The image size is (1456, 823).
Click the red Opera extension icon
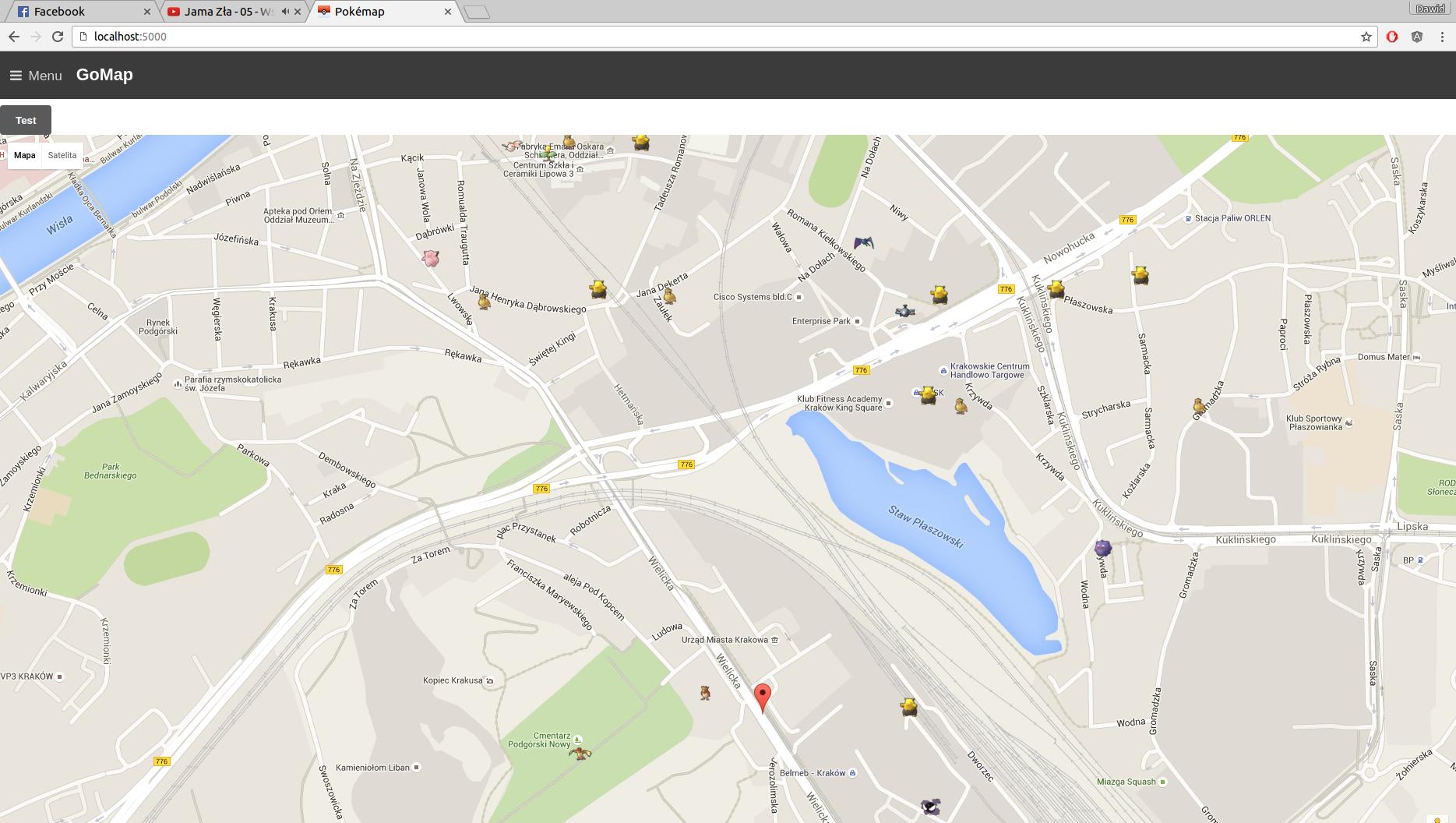(1392, 37)
